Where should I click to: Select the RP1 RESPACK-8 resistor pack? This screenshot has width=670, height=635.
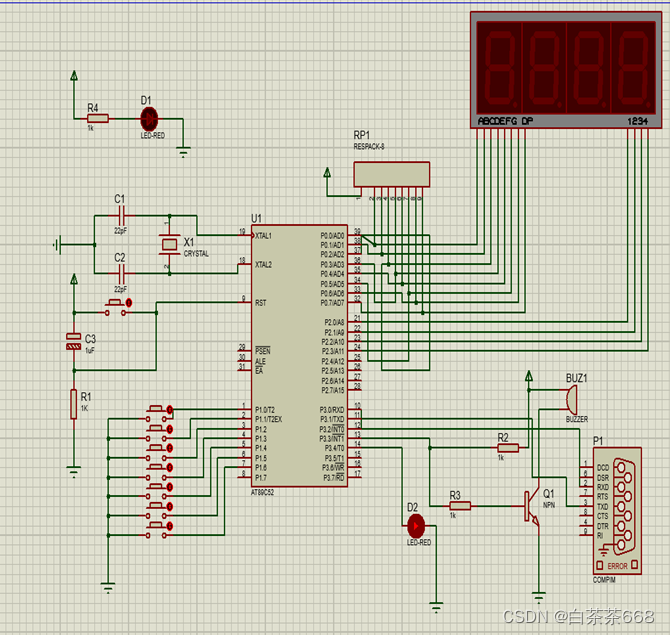pos(390,174)
